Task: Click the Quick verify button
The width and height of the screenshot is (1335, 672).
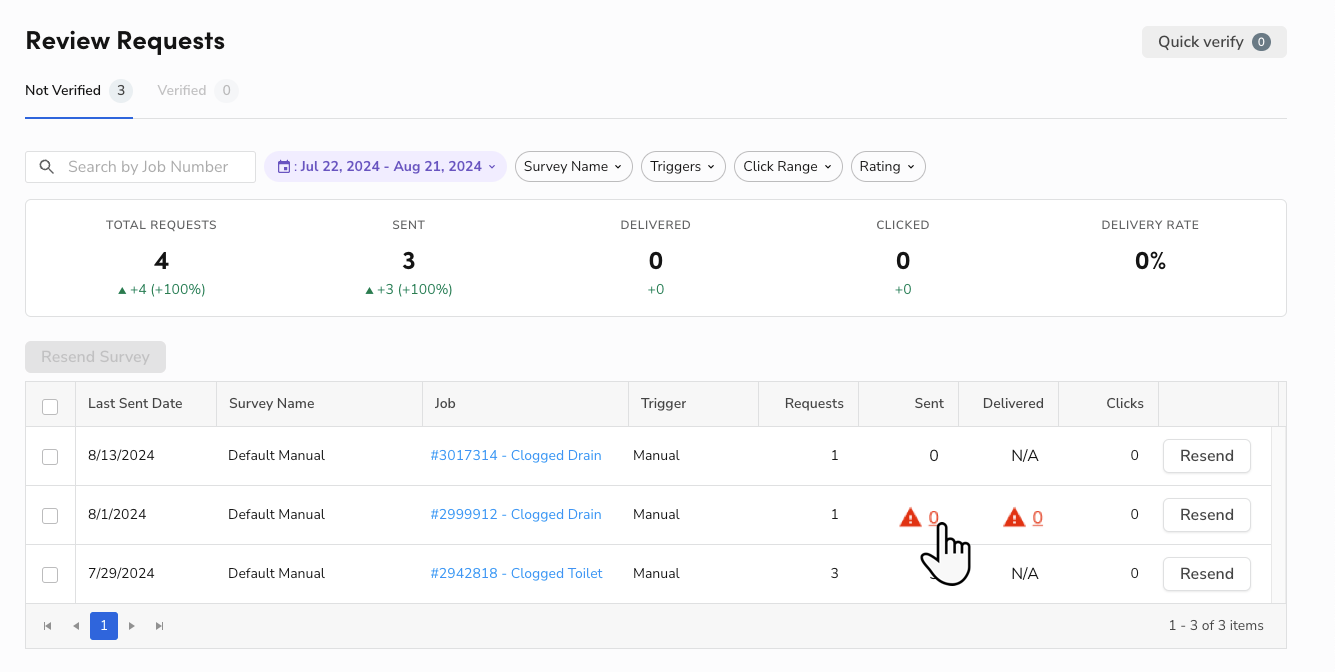Action: pos(1214,42)
